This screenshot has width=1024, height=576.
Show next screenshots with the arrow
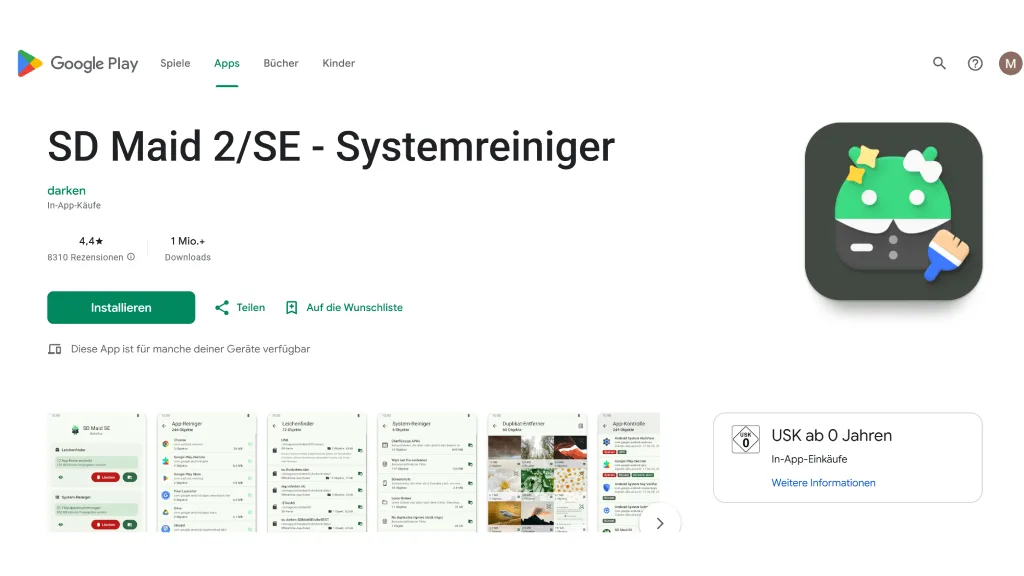660,523
